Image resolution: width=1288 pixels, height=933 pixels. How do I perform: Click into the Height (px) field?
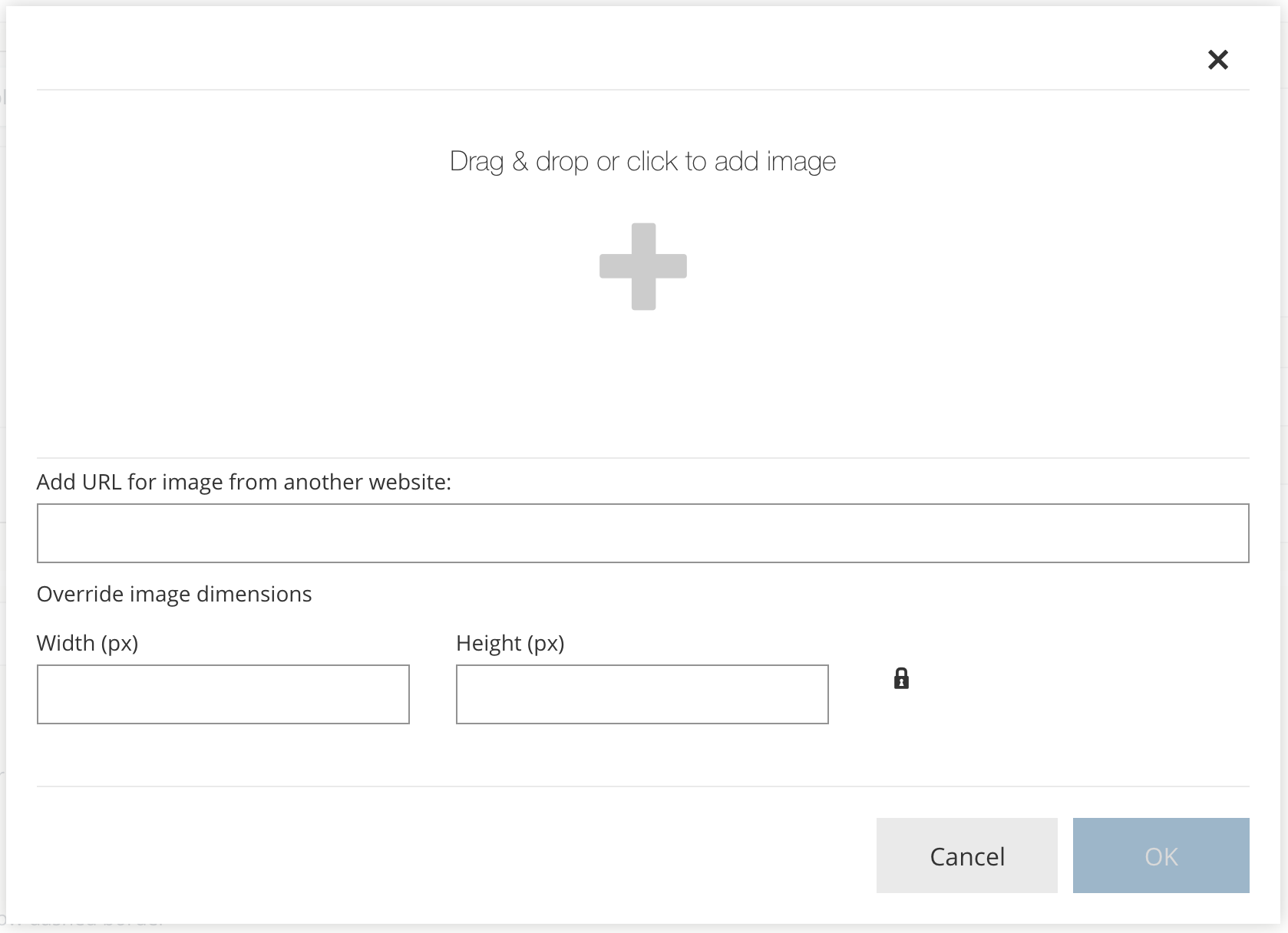pyautogui.click(x=642, y=694)
